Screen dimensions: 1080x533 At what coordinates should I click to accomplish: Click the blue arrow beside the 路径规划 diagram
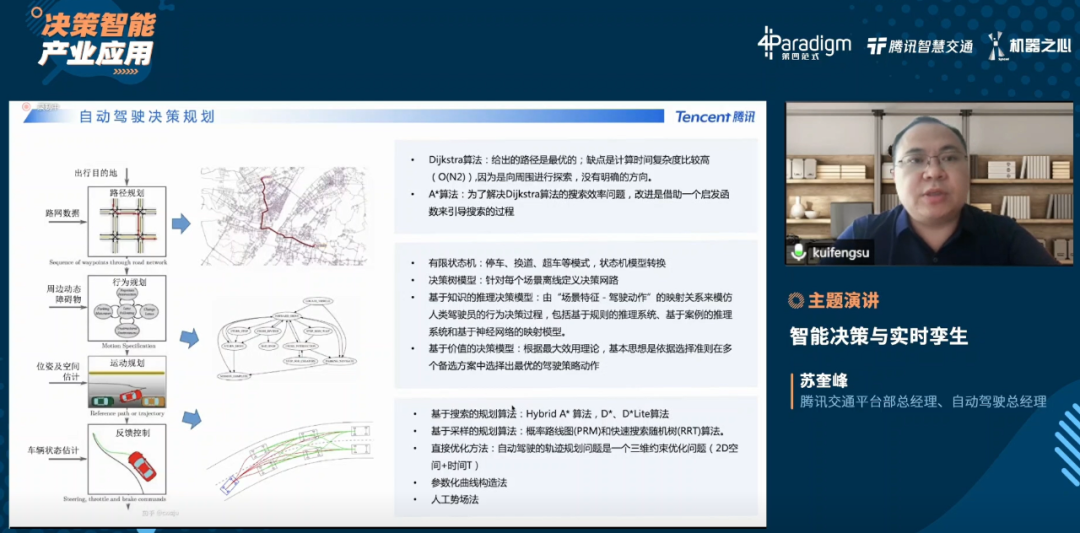coord(181,223)
